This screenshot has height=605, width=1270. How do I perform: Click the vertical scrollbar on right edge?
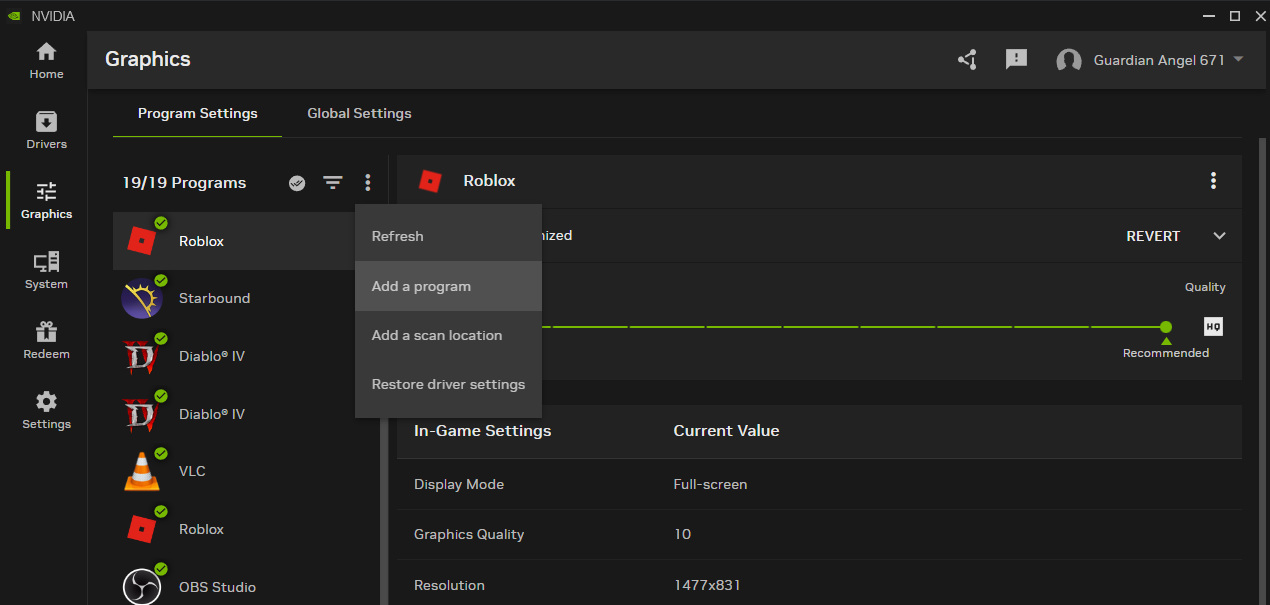(x=1261, y=370)
